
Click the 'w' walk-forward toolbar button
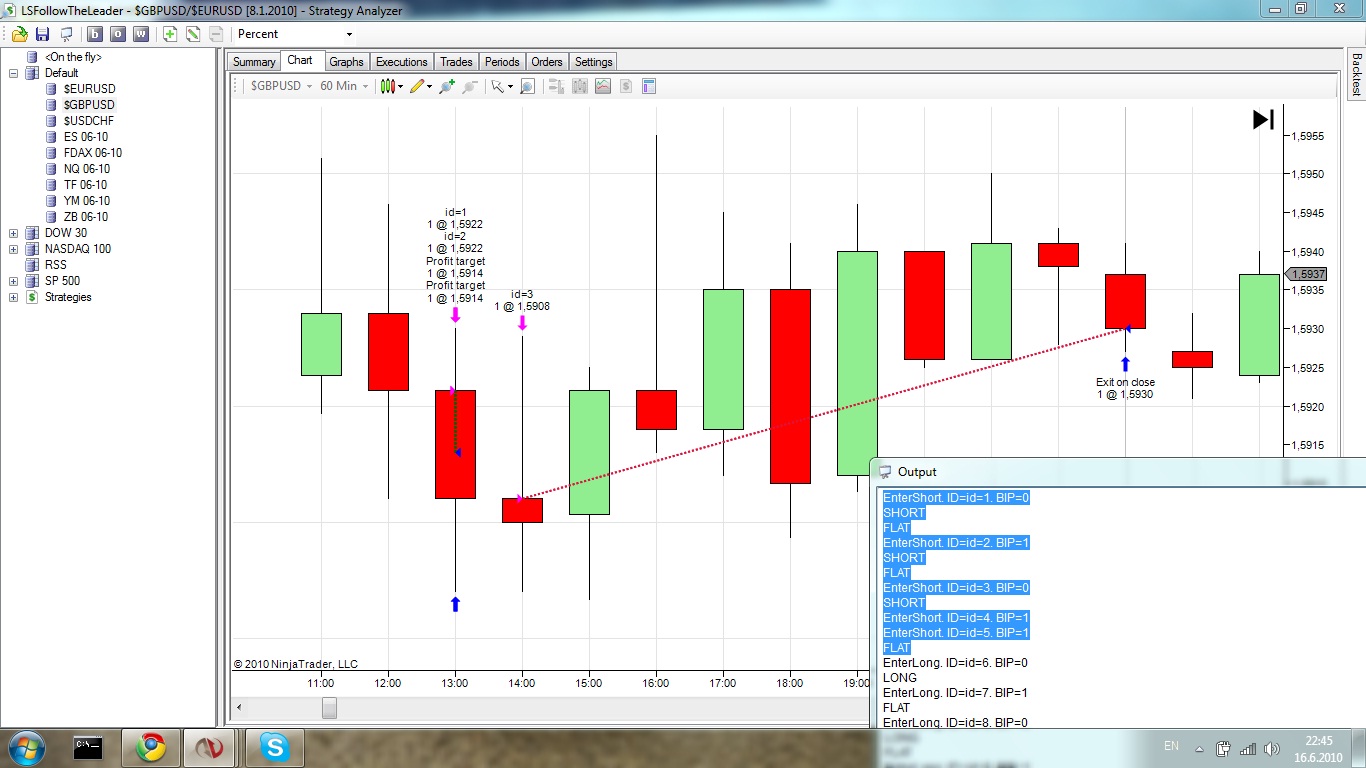[x=141, y=34]
